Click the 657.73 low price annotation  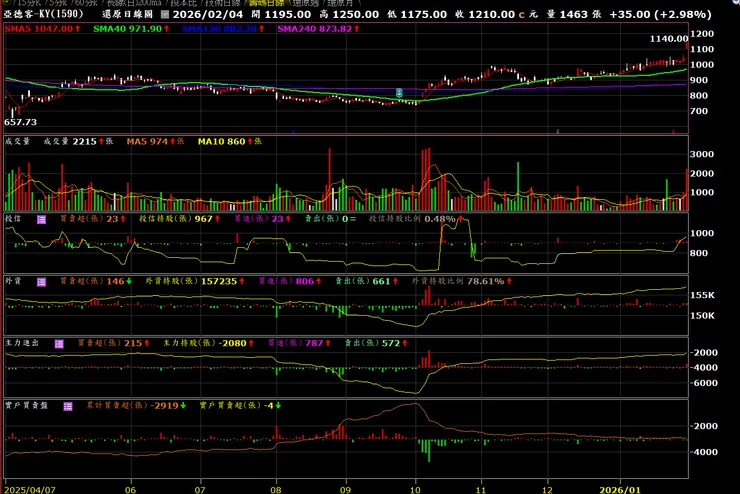click(x=20, y=122)
